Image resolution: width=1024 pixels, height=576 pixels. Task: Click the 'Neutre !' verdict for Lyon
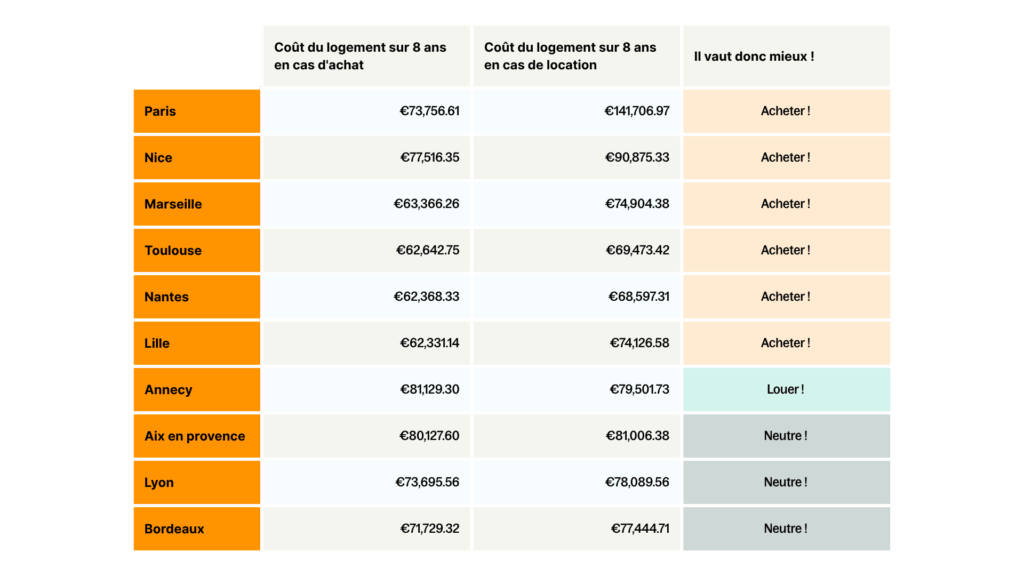[x=786, y=482]
